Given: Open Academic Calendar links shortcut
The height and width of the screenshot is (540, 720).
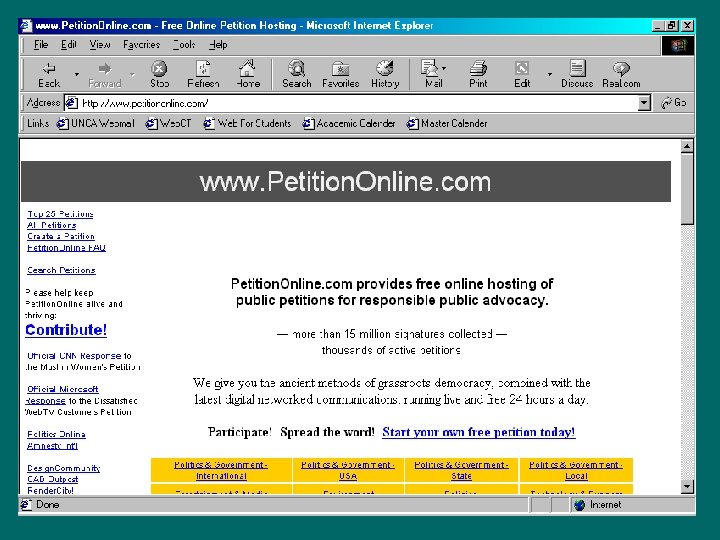Looking at the screenshot, I should (349, 124).
